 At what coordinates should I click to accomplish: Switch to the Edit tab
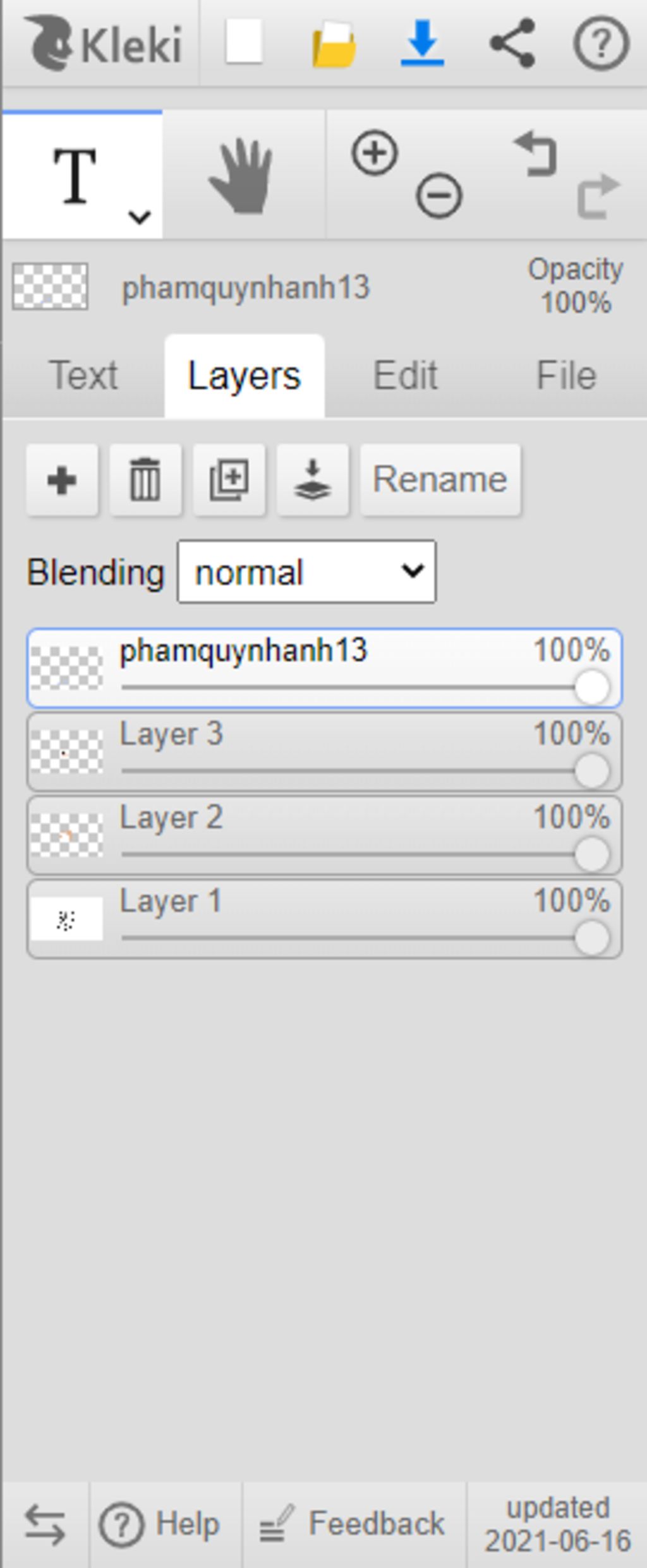(x=405, y=376)
